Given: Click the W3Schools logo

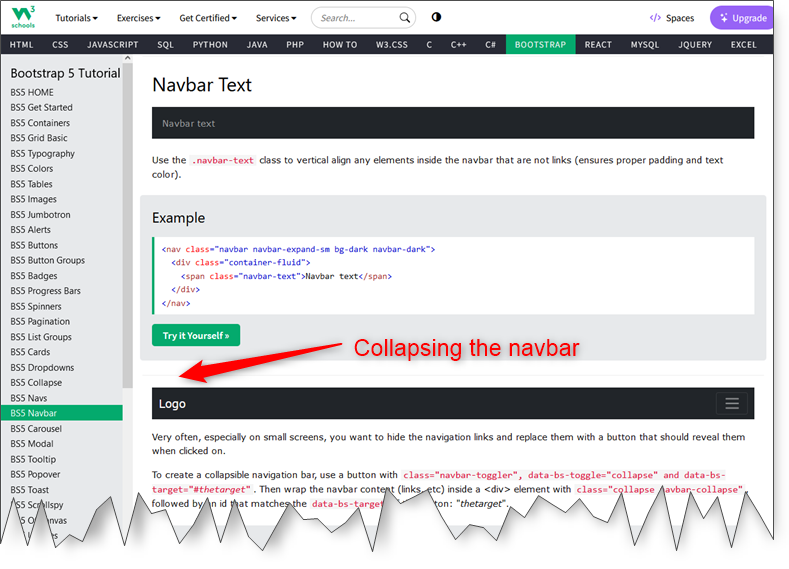Looking at the screenshot, I should click(x=22, y=17).
